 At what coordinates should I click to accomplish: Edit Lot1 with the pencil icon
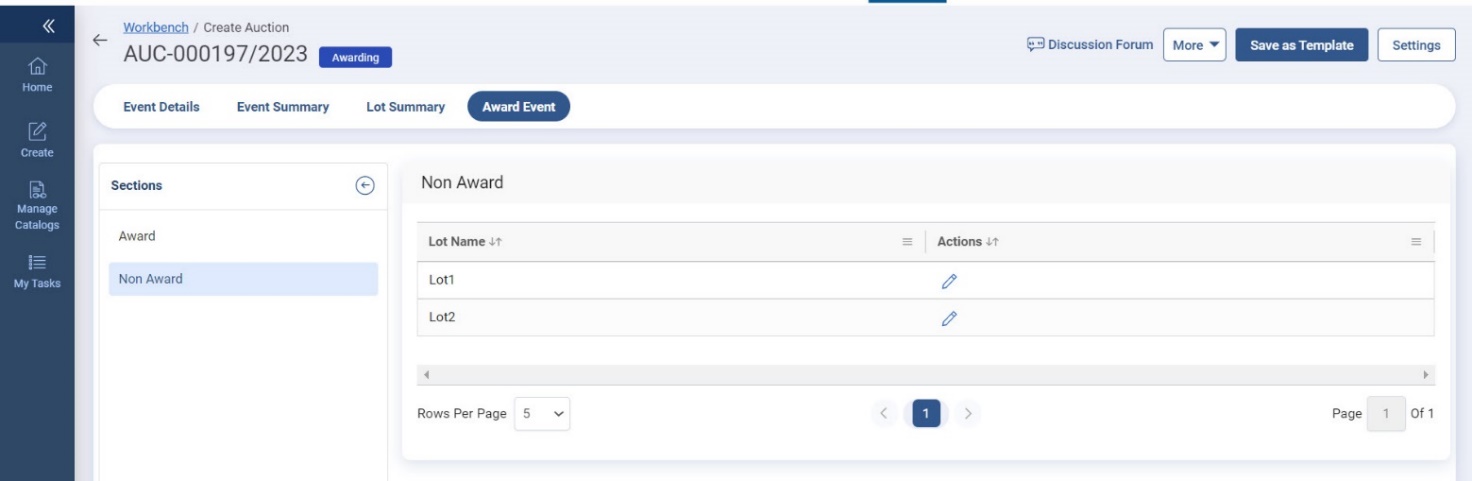(949, 281)
